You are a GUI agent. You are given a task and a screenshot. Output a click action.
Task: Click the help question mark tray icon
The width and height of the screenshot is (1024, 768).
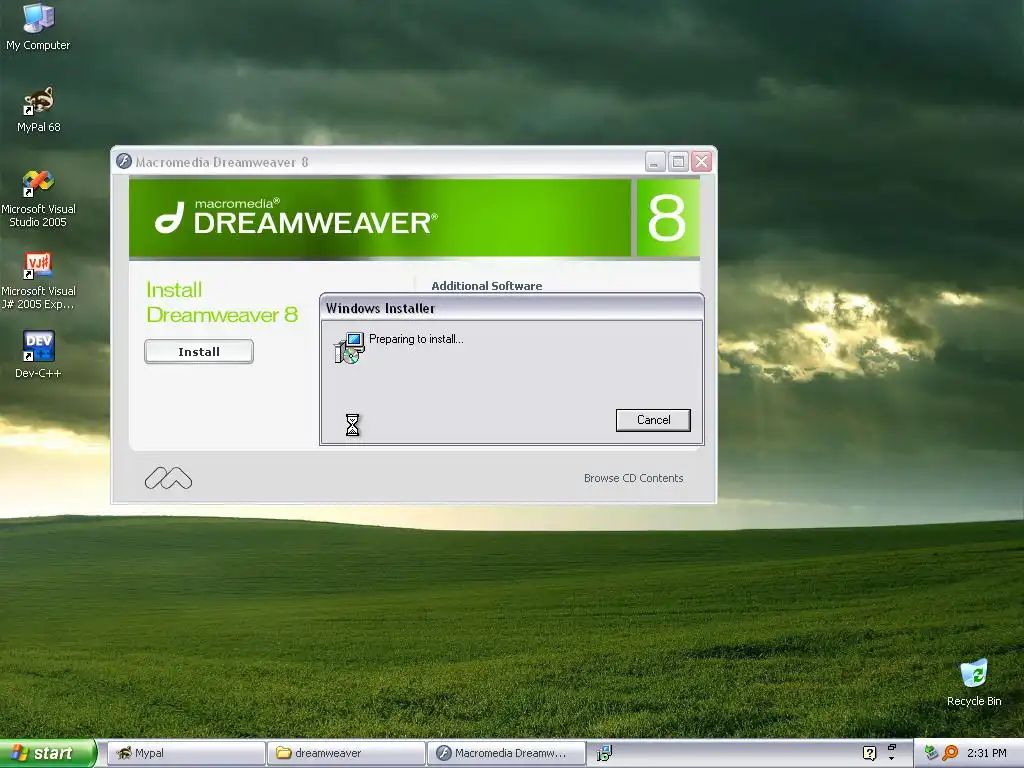click(869, 753)
